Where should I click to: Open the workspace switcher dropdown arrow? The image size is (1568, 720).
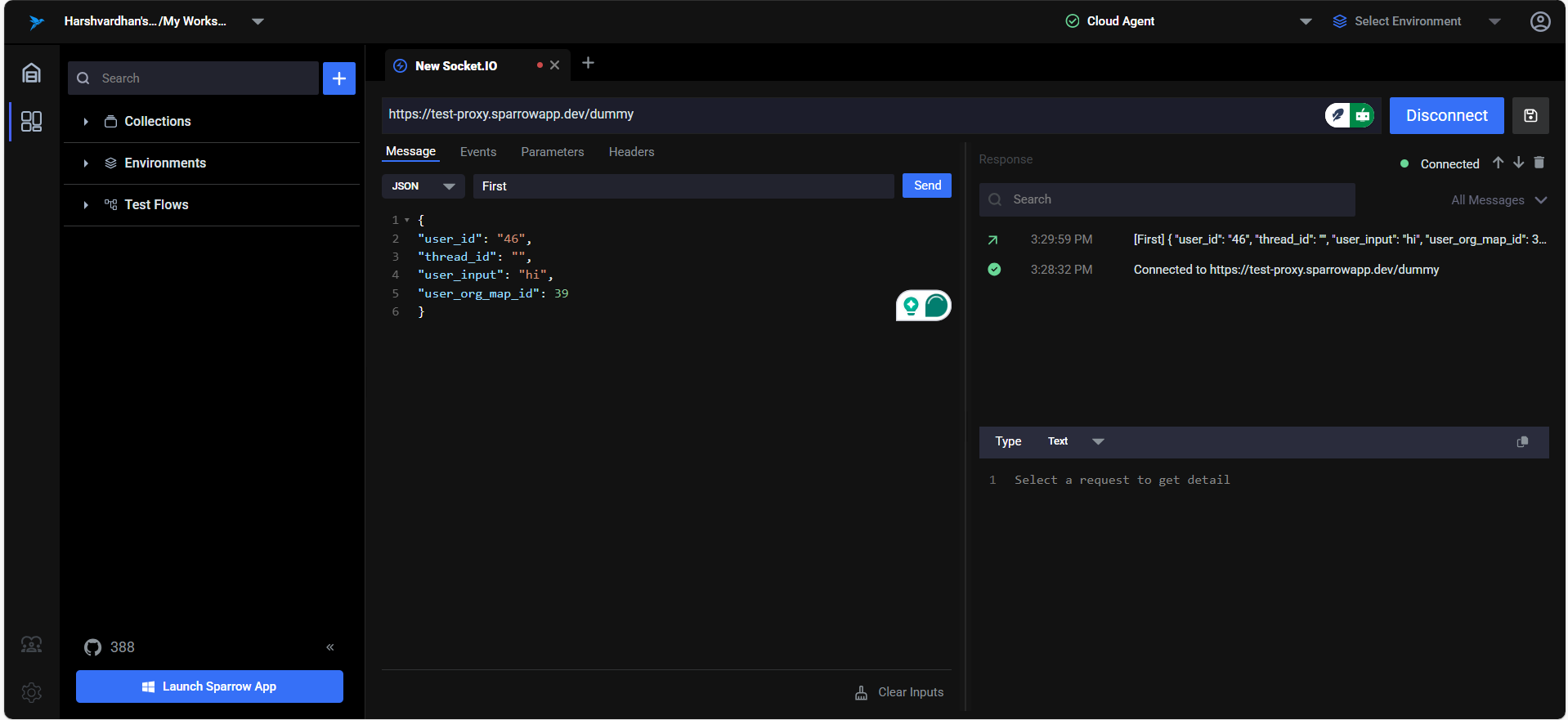pos(258,21)
